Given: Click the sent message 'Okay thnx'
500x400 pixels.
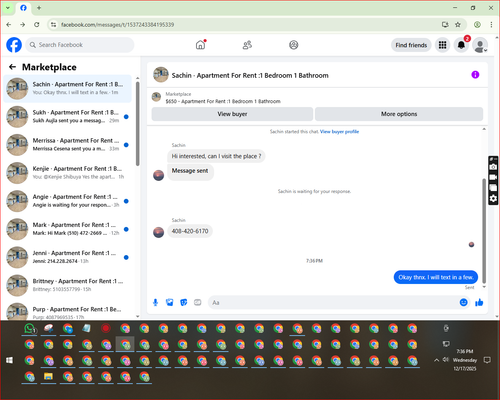Looking at the screenshot, I should pyautogui.click(x=436, y=277).
